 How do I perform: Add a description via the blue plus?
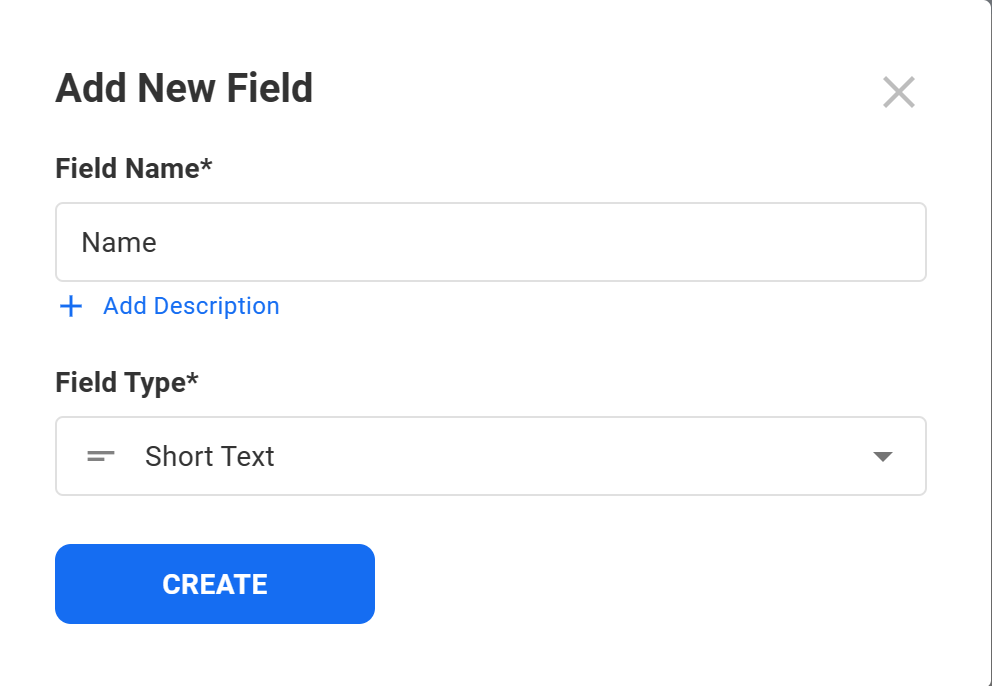pyautogui.click(x=71, y=306)
